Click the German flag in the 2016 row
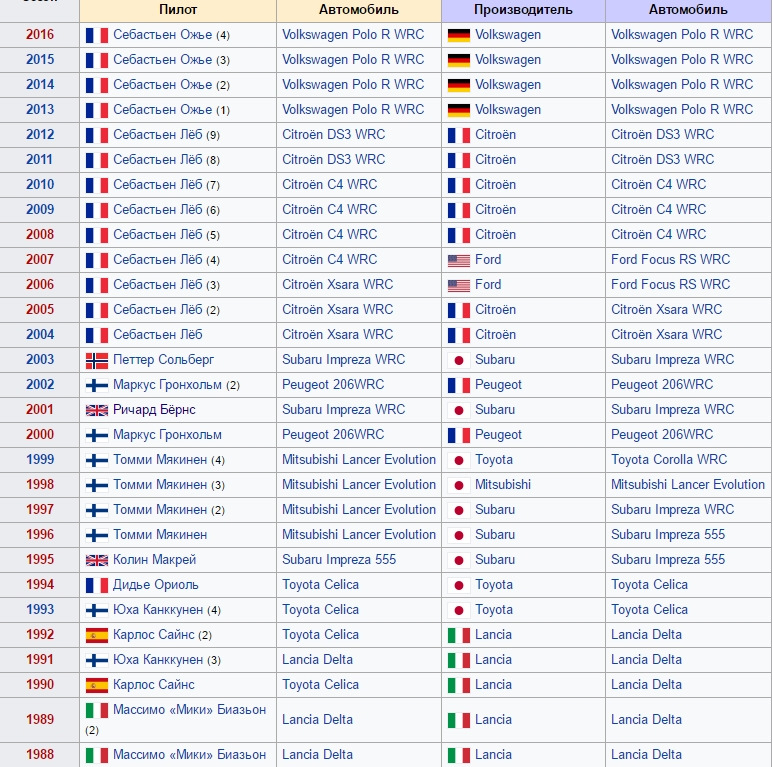The width and height of the screenshot is (773, 767). (x=459, y=35)
